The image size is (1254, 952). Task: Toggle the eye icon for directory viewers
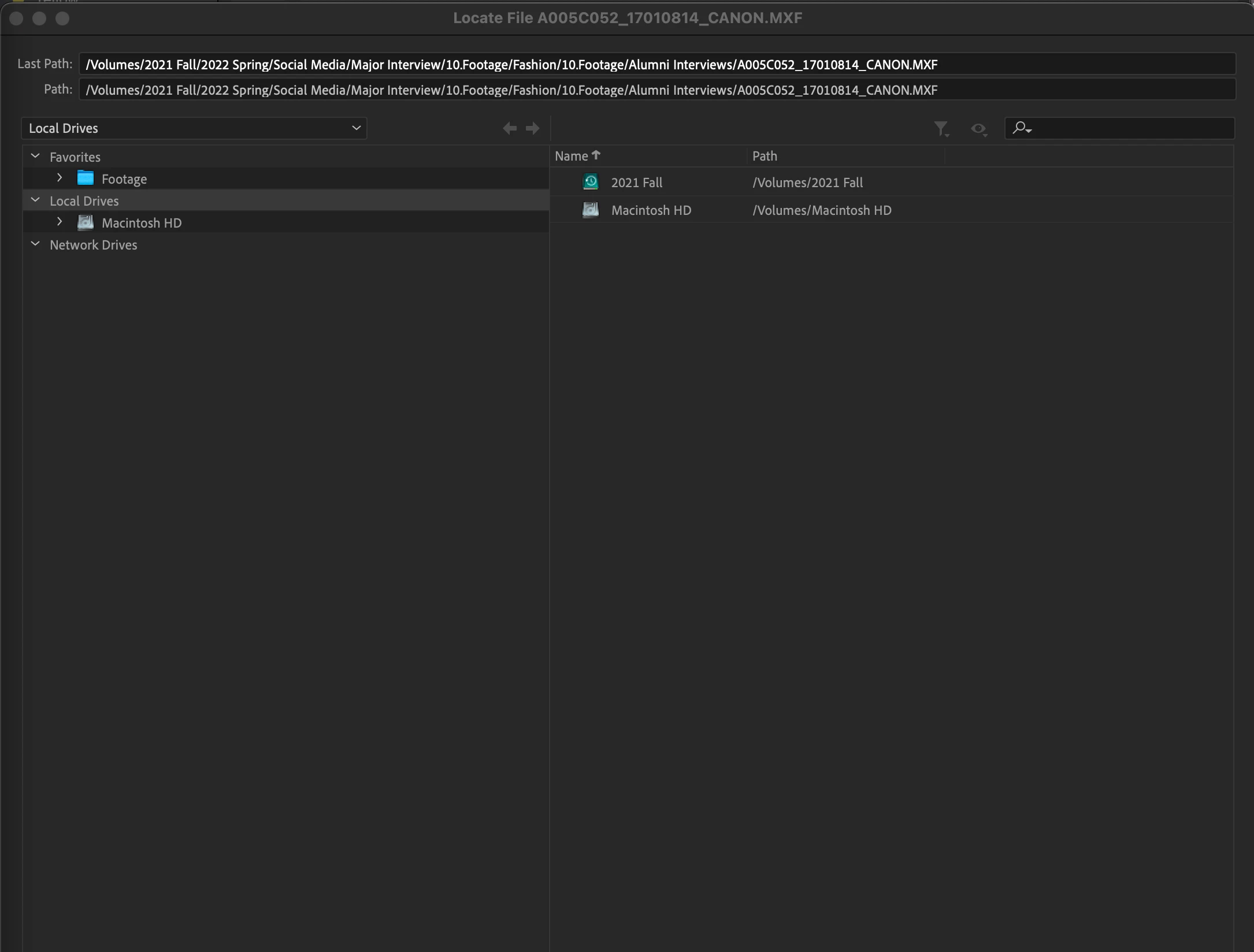pos(978,128)
